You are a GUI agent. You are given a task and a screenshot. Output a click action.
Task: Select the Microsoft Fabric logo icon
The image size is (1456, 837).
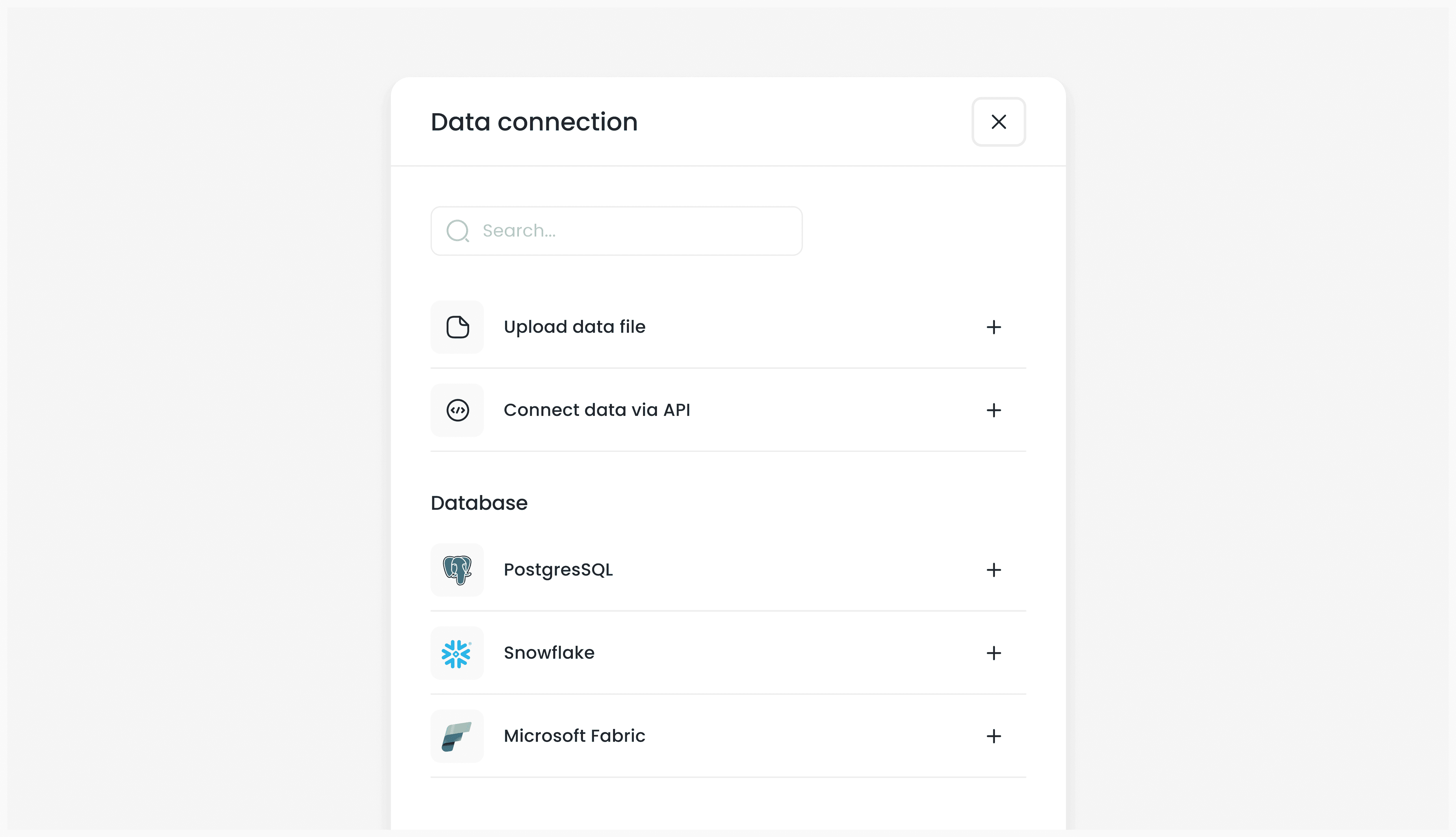click(x=457, y=736)
